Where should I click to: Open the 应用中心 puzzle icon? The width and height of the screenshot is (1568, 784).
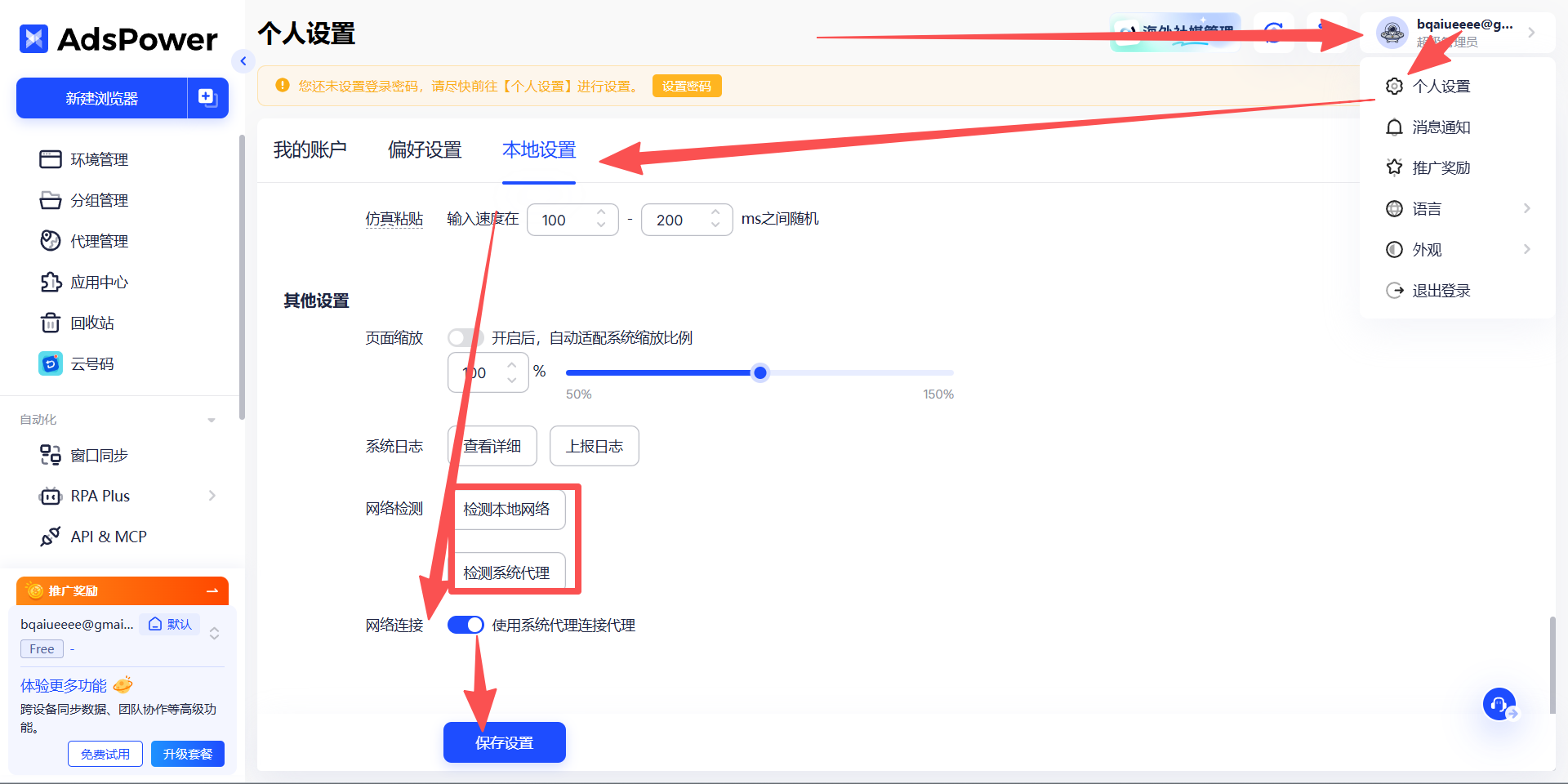click(51, 282)
